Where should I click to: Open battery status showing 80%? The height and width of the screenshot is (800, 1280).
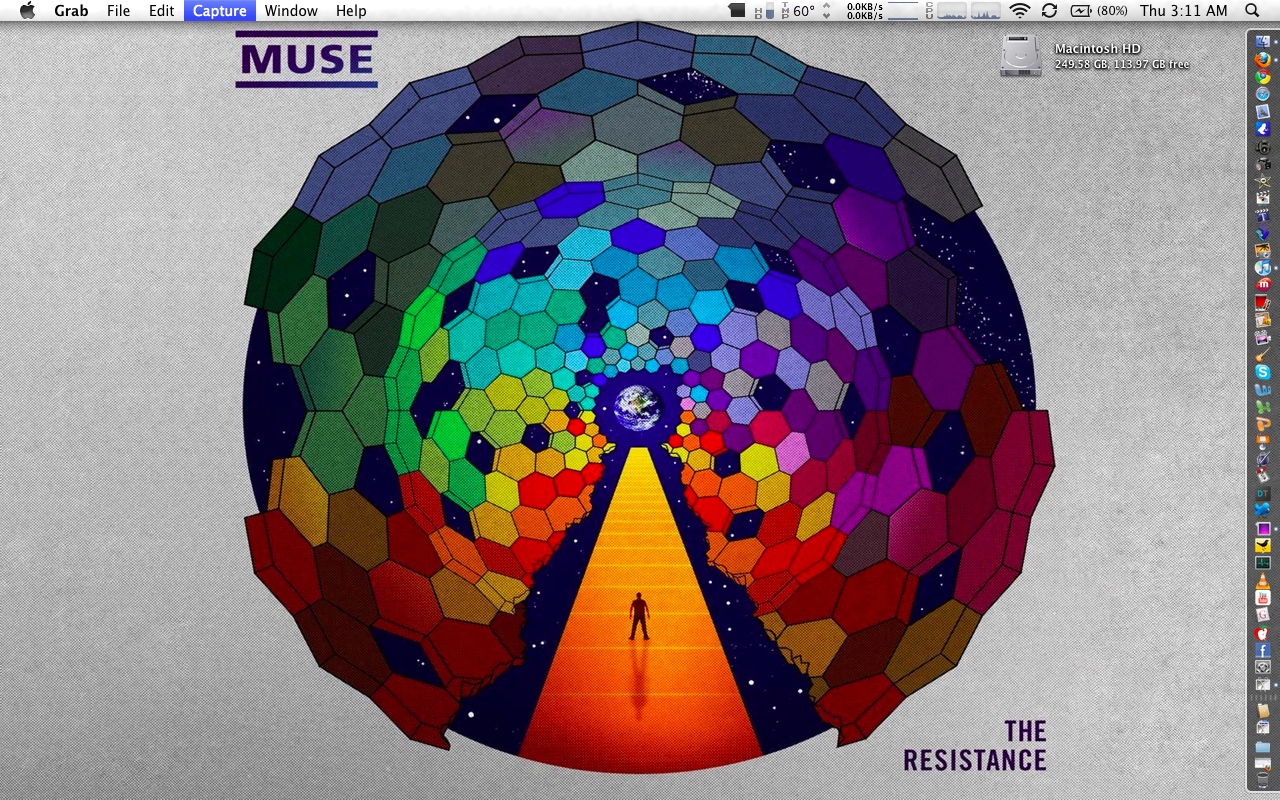tap(1098, 10)
